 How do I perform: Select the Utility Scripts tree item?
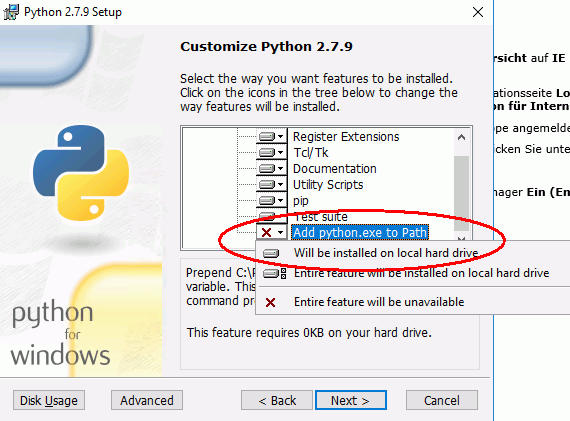[x=328, y=185]
